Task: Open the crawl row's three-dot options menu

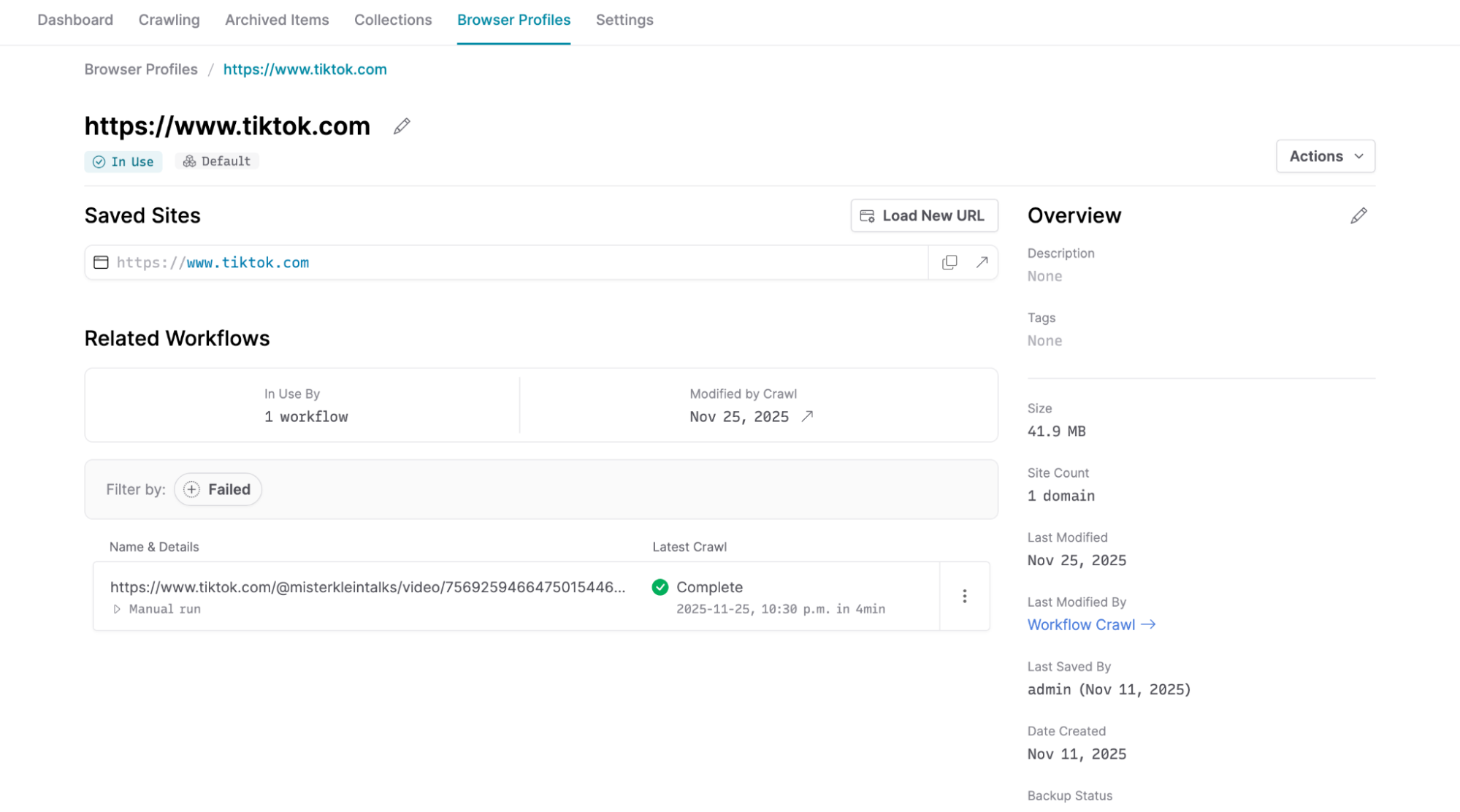Action: [964, 596]
